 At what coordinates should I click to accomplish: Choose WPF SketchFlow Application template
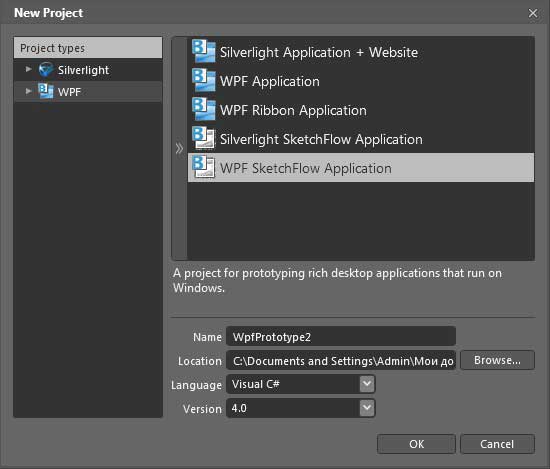tap(361, 168)
